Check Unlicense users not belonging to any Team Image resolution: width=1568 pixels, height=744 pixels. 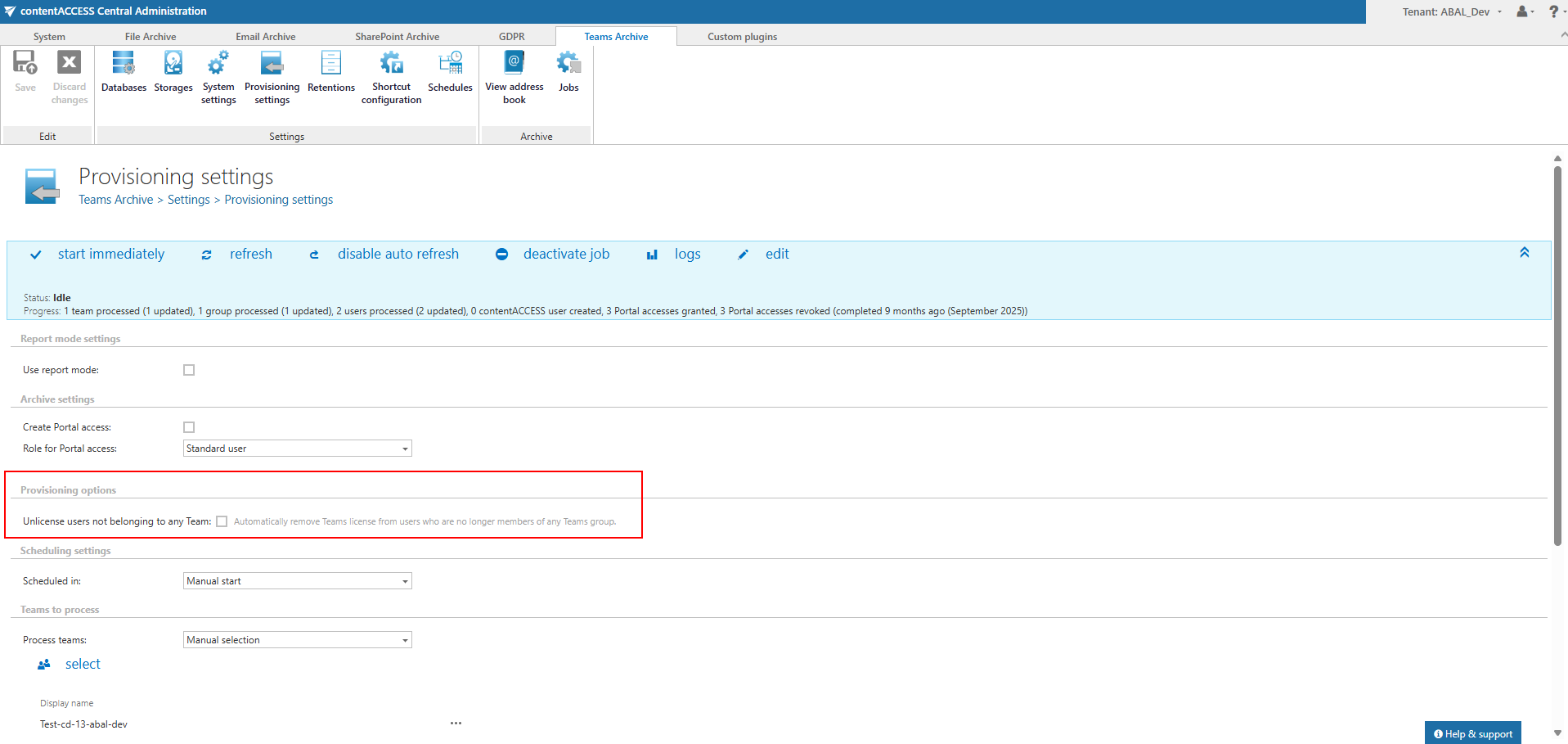(x=222, y=521)
